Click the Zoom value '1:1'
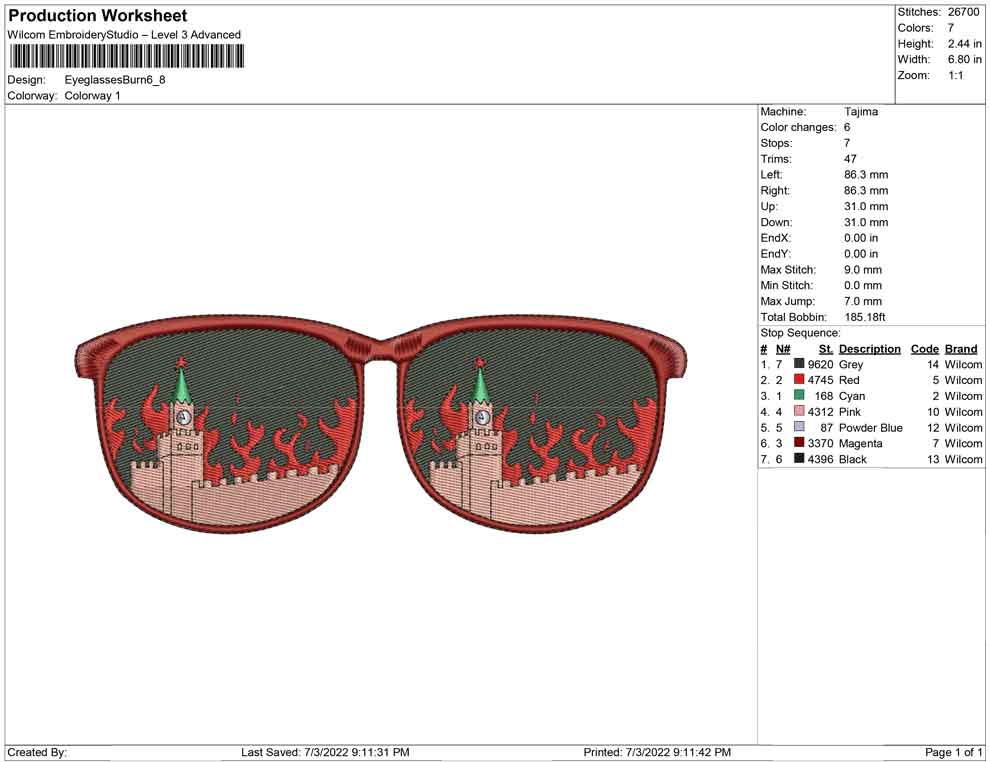990x762 pixels. tap(955, 75)
